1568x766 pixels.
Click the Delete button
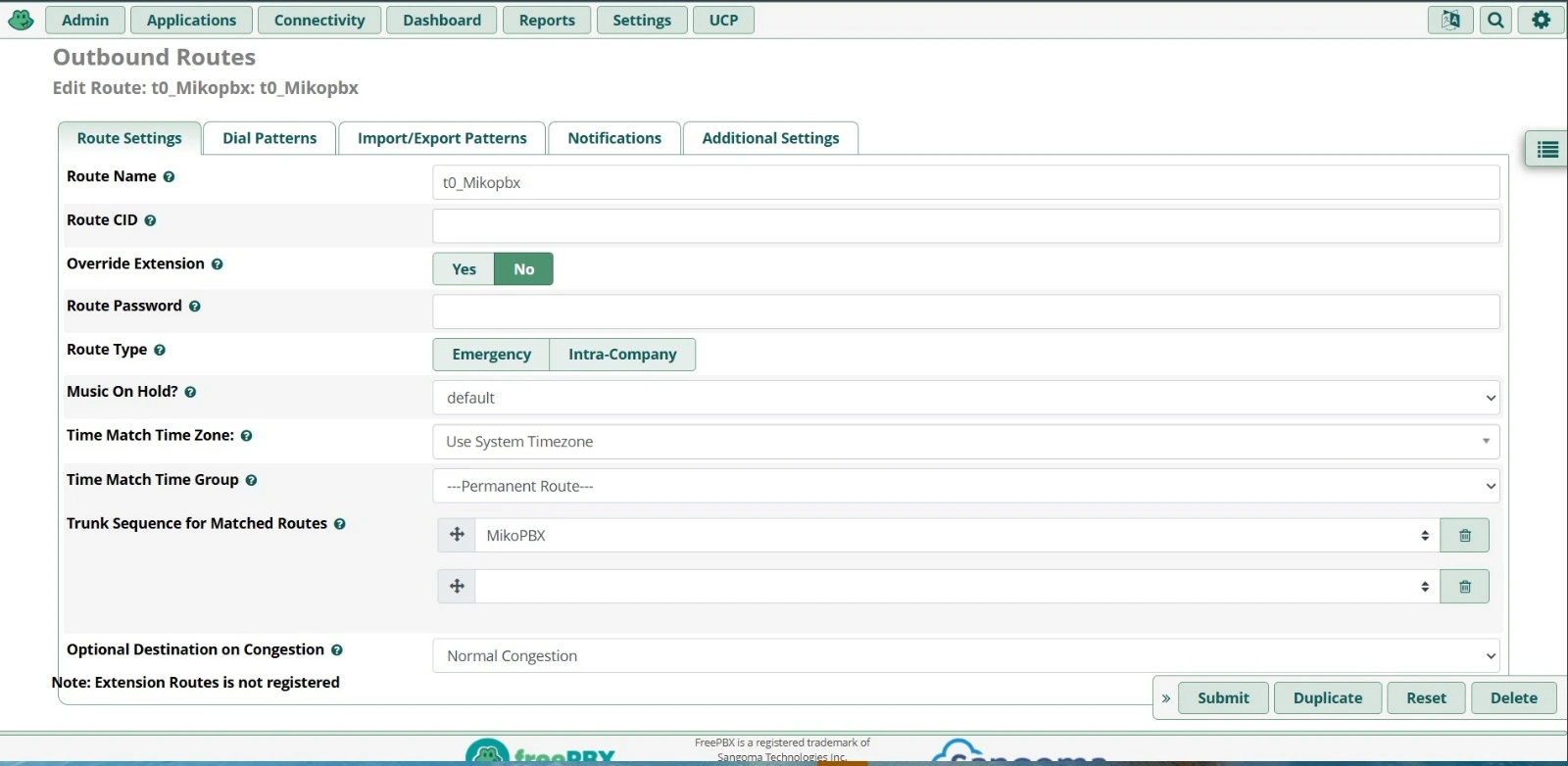click(x=1514, y=698)
